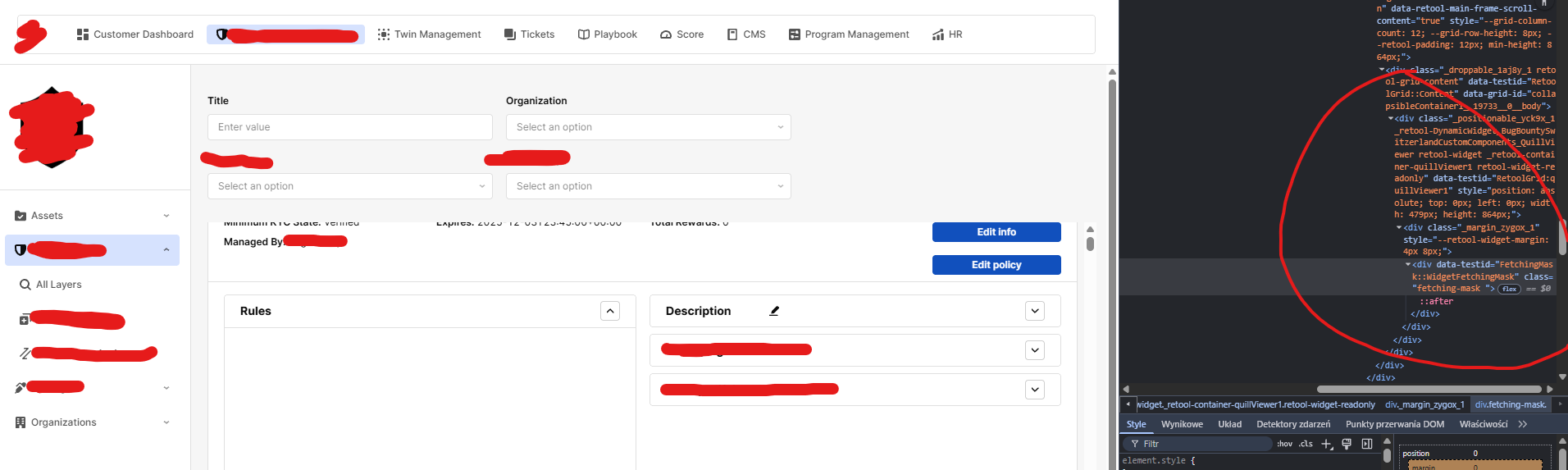Switch to the Wynikowe tab
This screenshot has width=1568, height=470.
click(x=1182, y=424)
